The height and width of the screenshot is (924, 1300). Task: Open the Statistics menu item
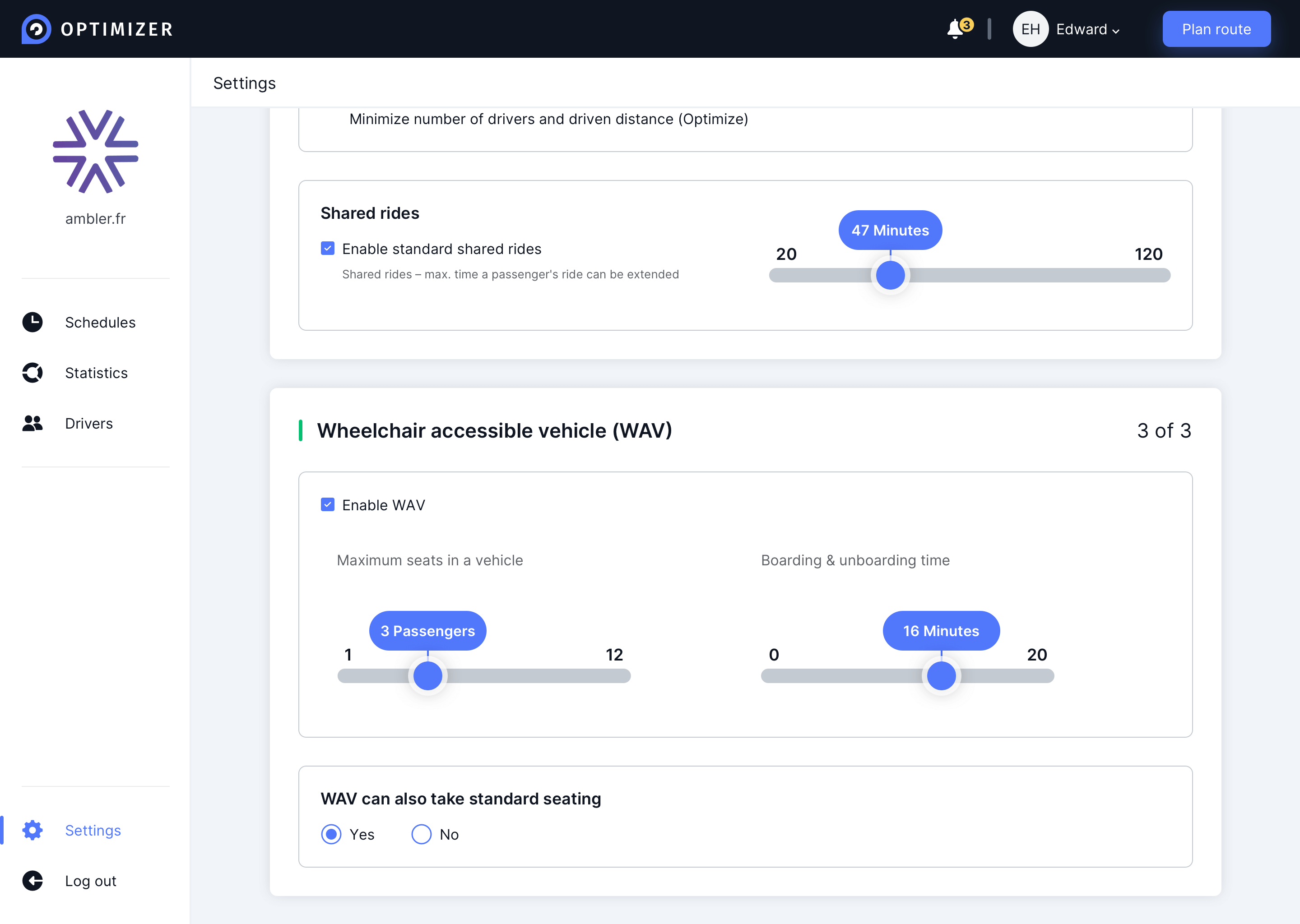(96, 373)
